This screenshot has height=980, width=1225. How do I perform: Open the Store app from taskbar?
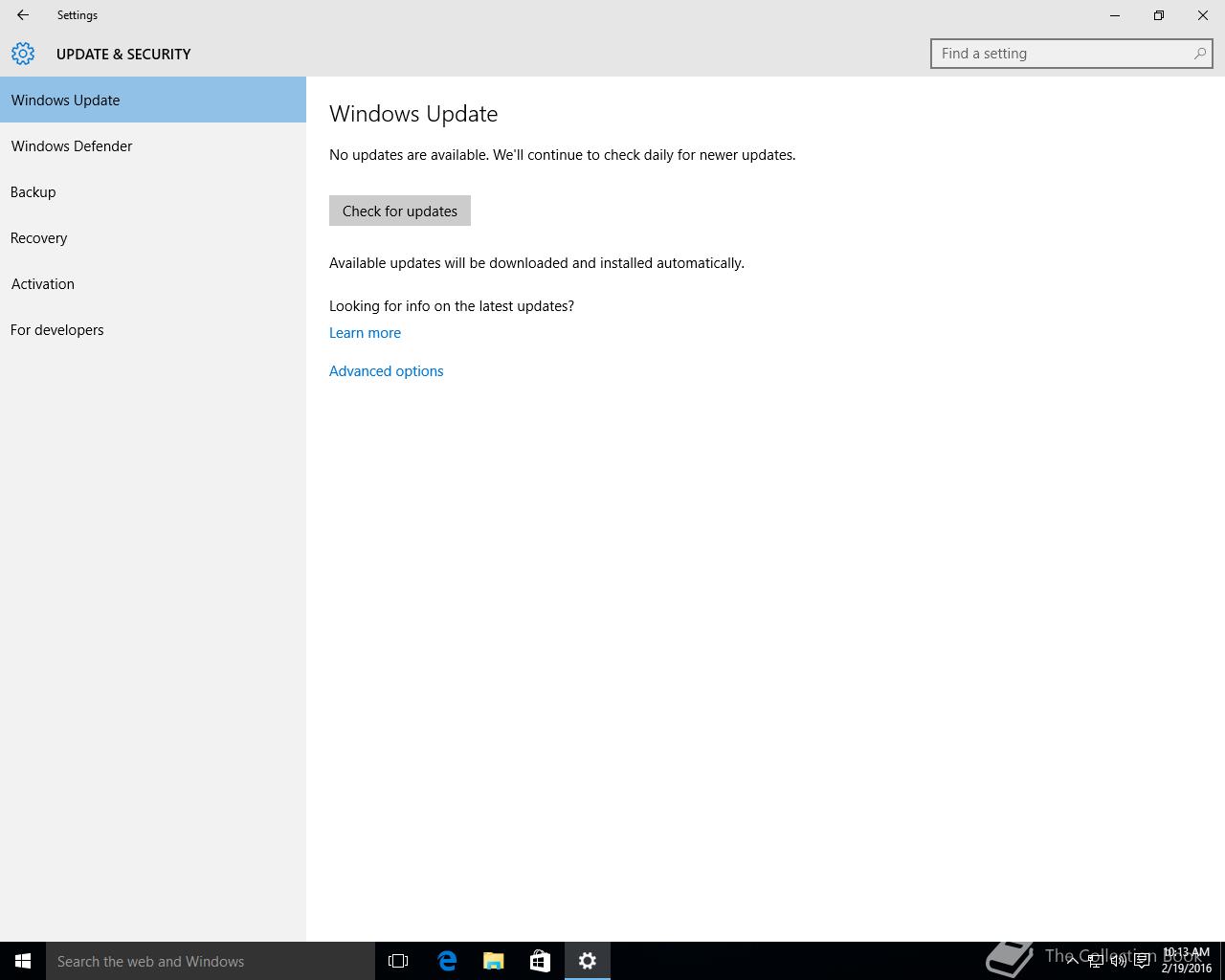(541, 961)
